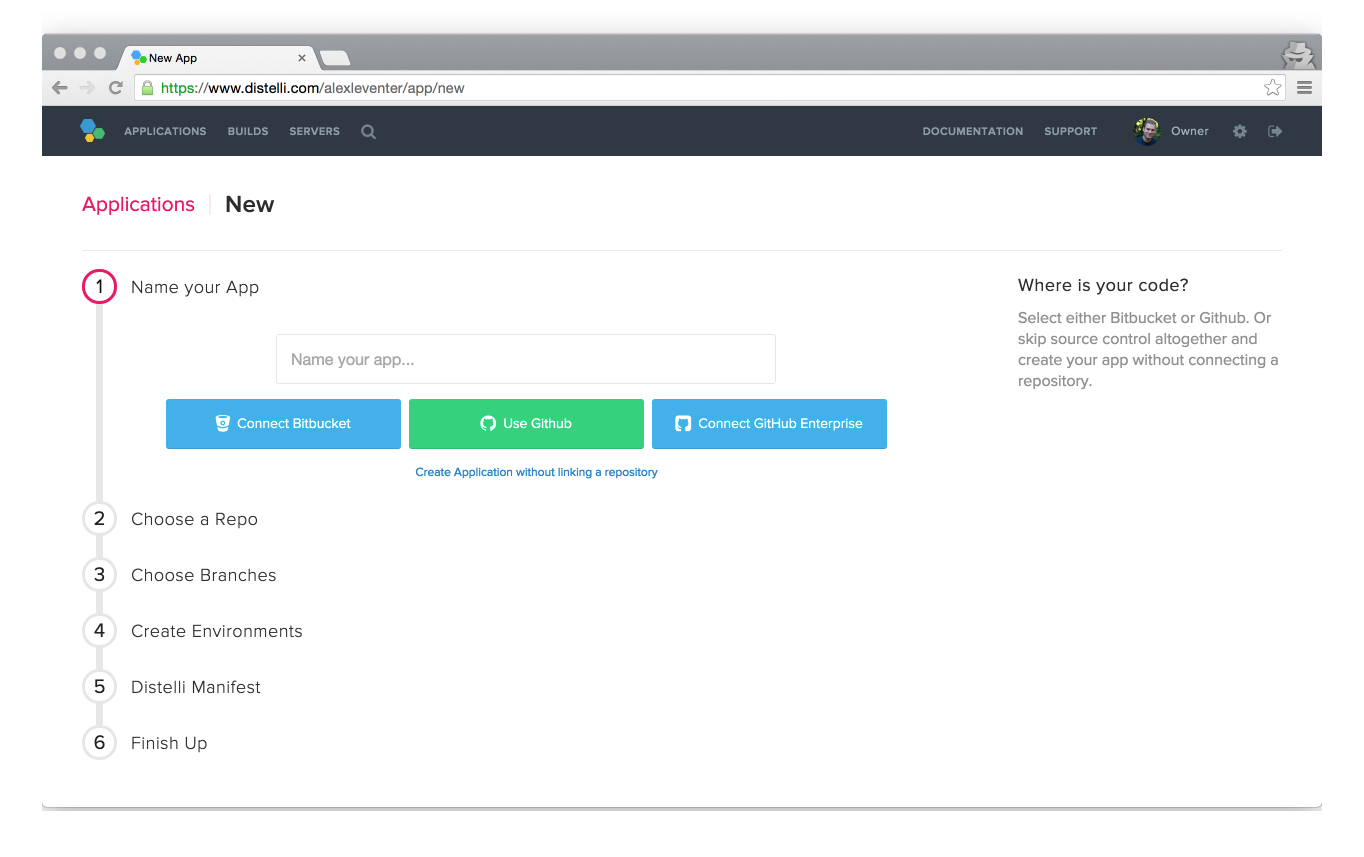Open settings gear icon in navbar
This screenshot has height=857, width=1364.
pyautogui.click(x=1239, y=131)
